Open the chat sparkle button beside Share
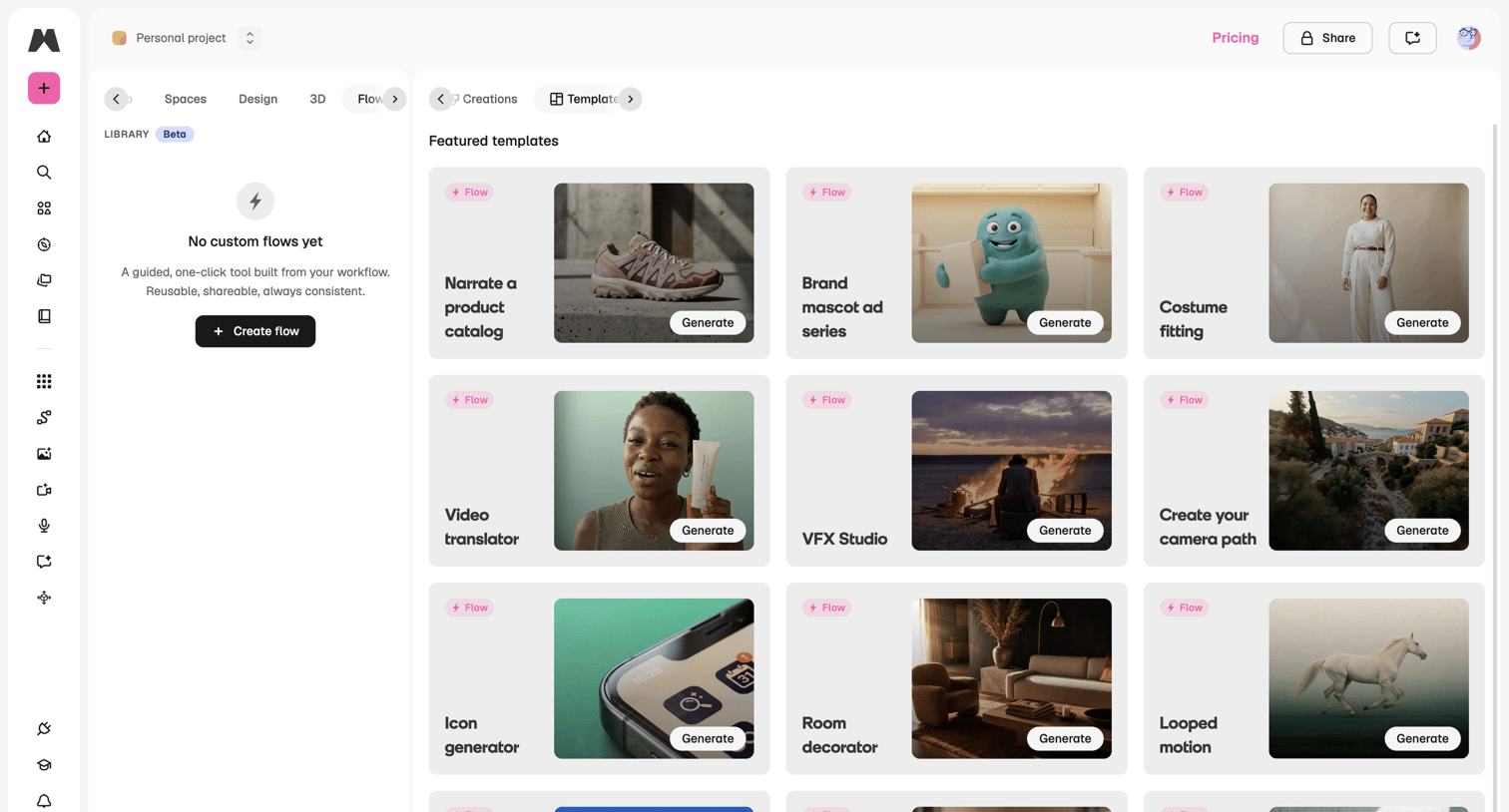 pyautogui.click(x=1412, y=38)
